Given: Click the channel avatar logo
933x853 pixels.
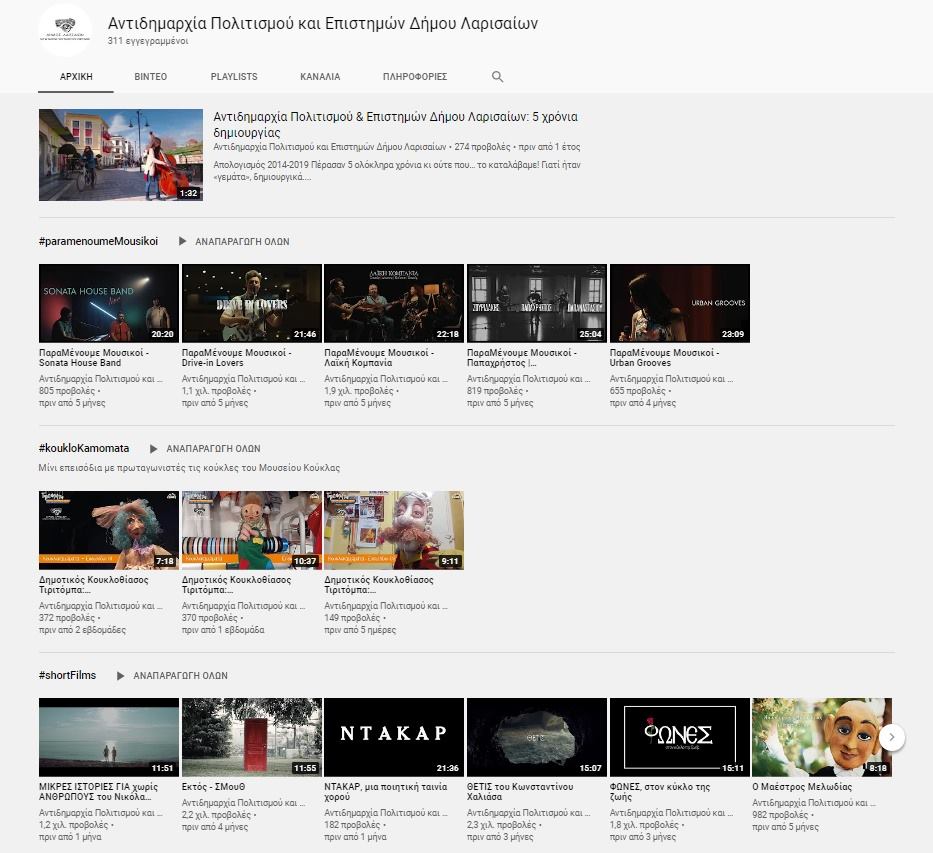Looking at the screenshot, I should click(66, 31).
